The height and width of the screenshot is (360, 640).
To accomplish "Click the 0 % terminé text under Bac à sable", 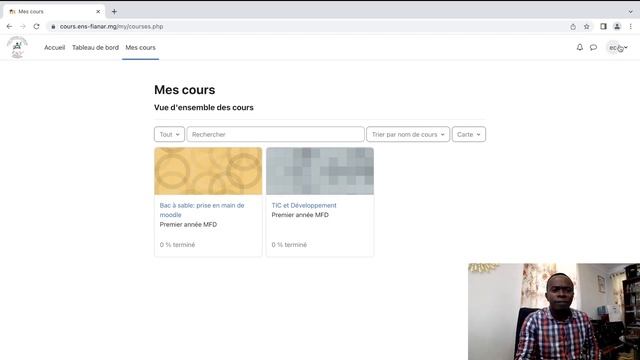I will [177, 245].
